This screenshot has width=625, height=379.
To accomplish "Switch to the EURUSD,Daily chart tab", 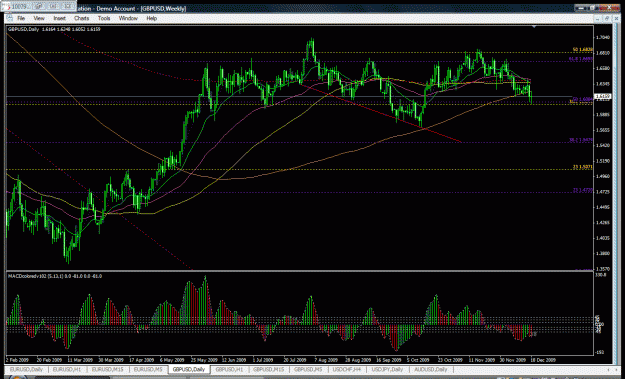I will [26, 369].
